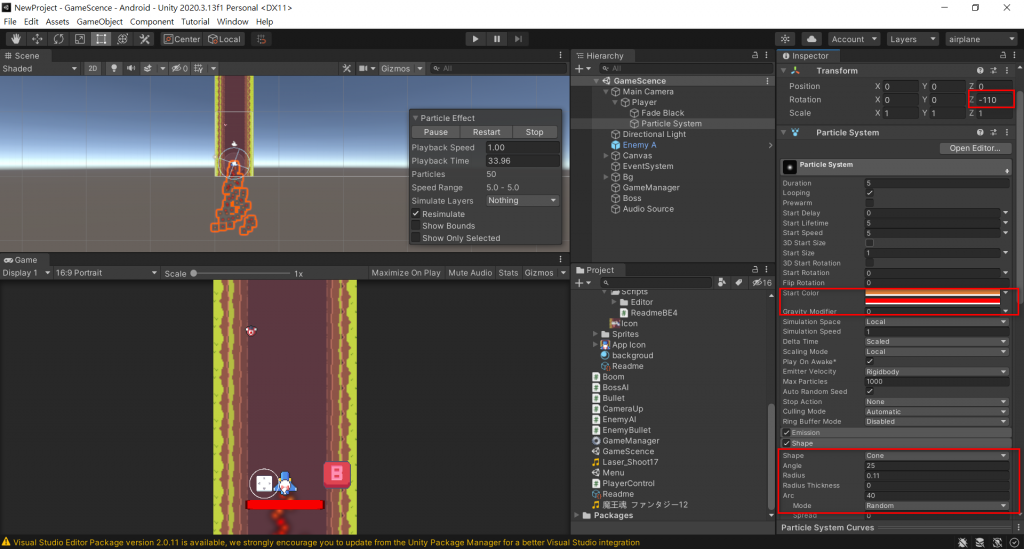The width and height of the screenshot is (1024, 549).
Task: Click Stop in Particle Effect
Action: click(x=534, y=132)
